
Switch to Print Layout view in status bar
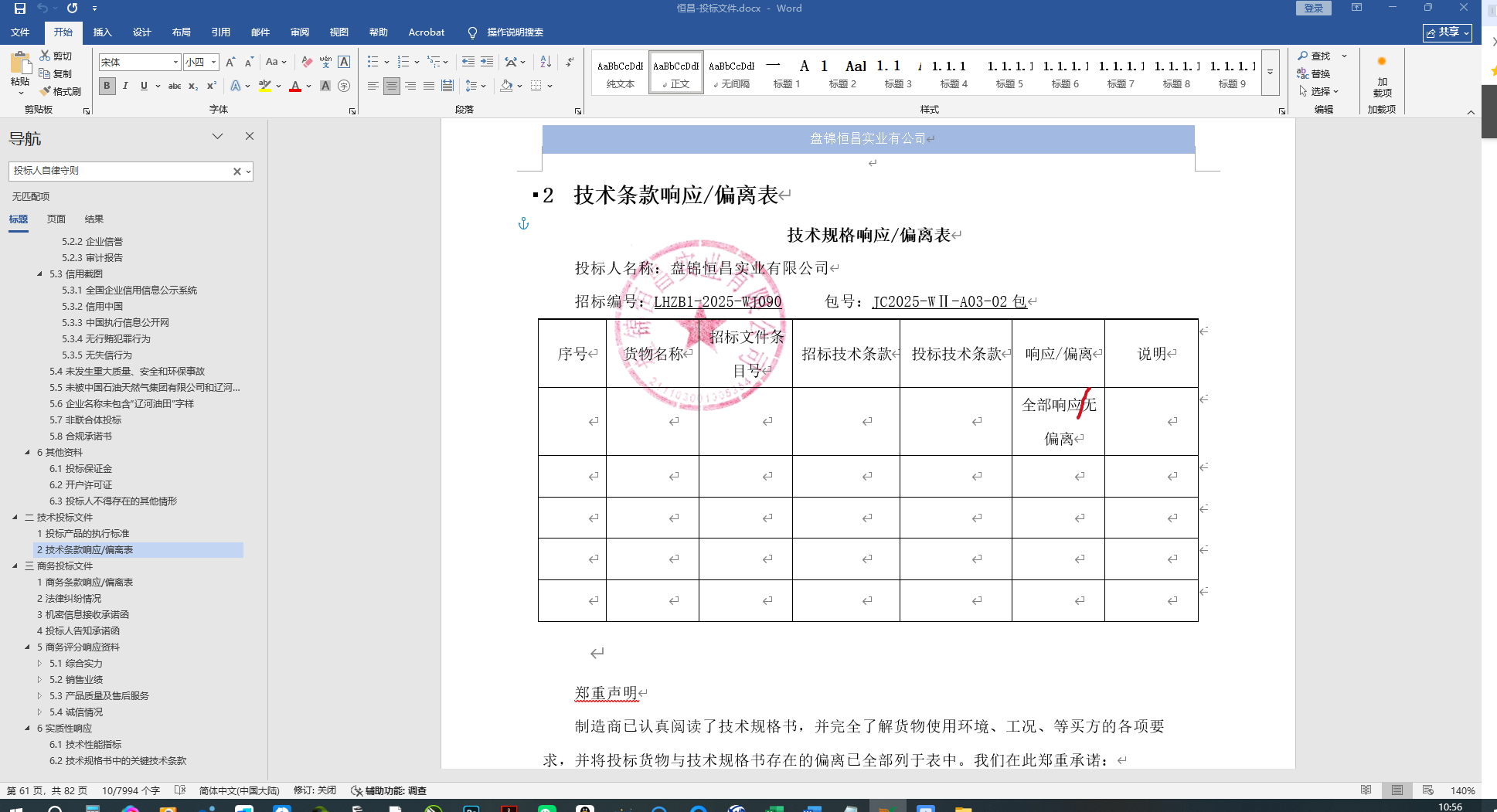pyautogui.click(x=1397, y=790)
